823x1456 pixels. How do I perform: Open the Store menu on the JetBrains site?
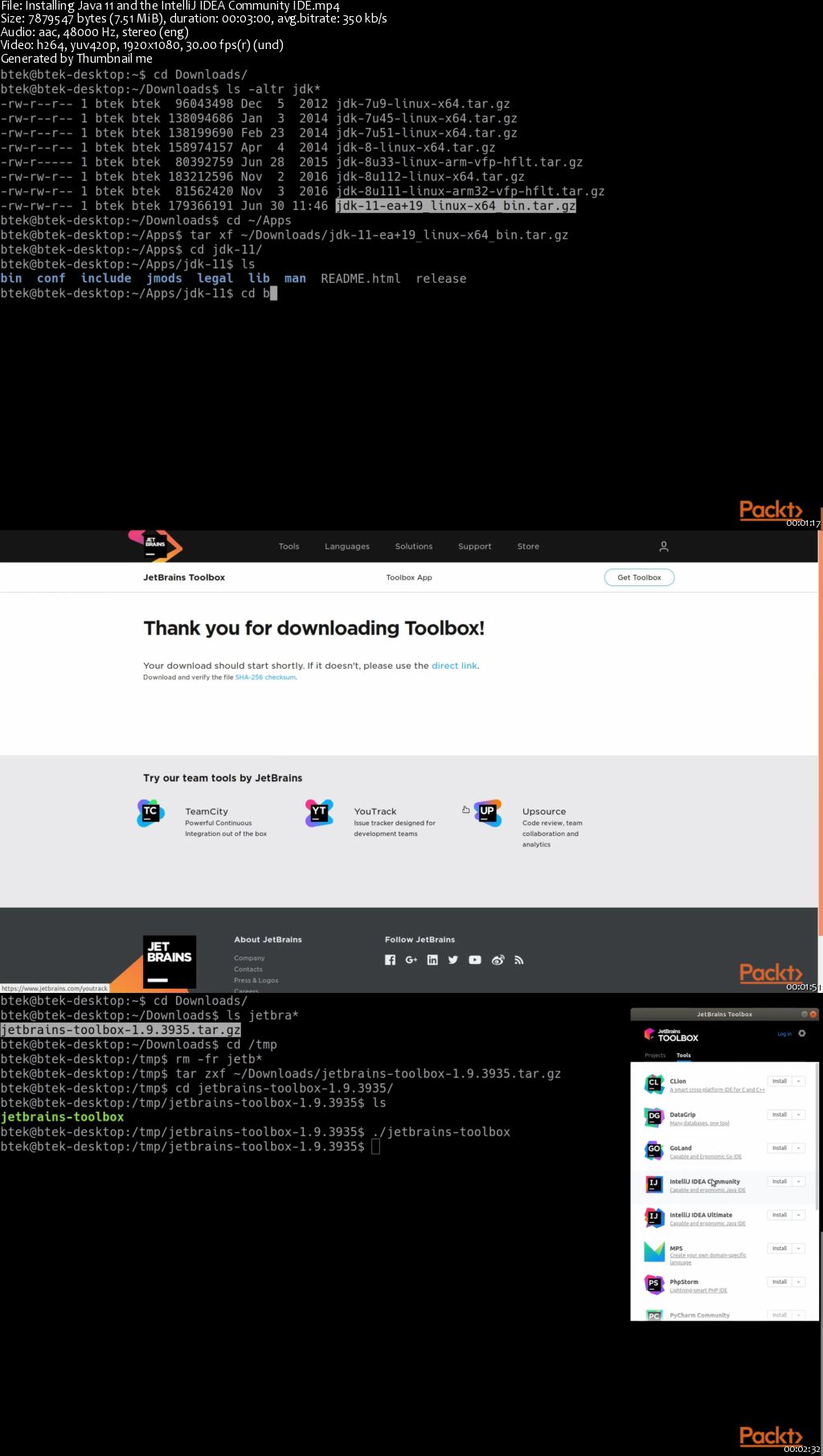point(528,547)
